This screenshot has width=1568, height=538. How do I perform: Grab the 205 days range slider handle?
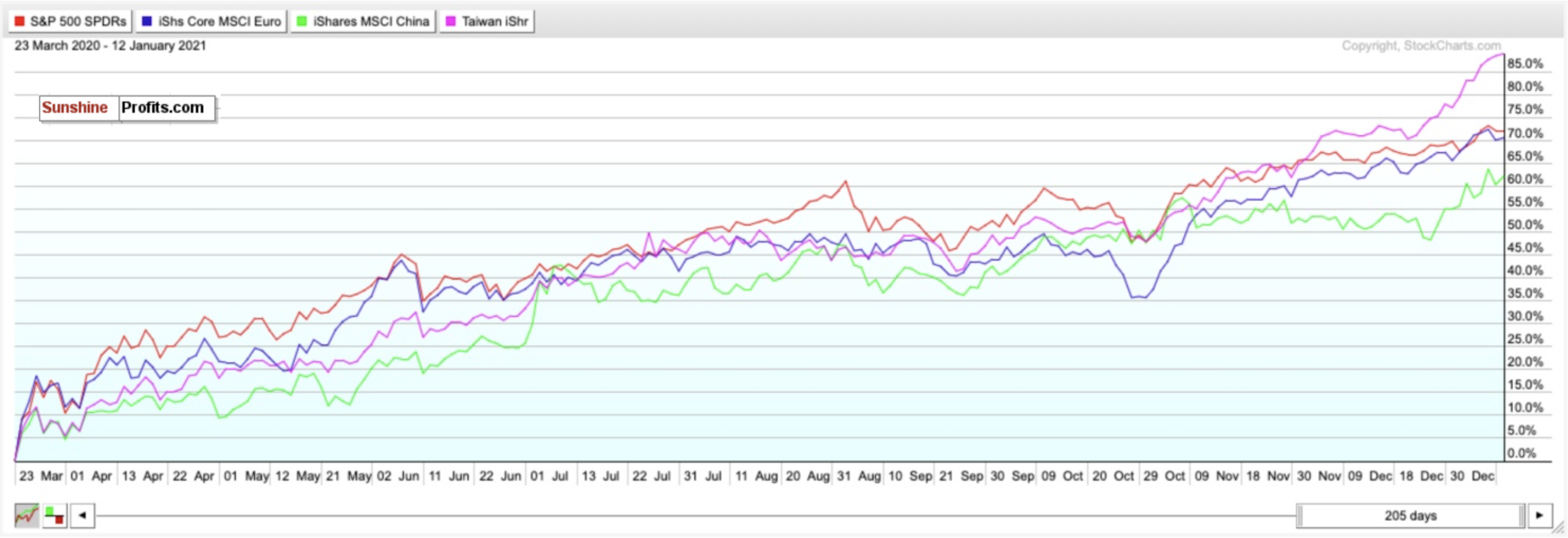click(x=1410, y=516)
